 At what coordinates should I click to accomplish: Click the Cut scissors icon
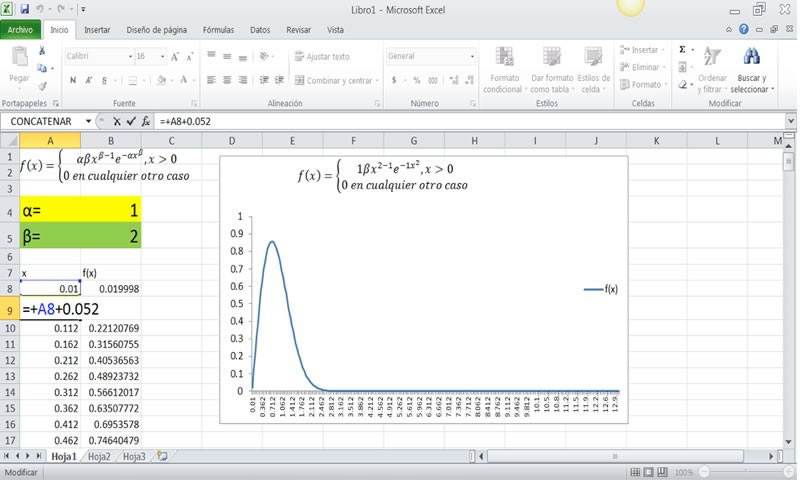pos(41,50)
